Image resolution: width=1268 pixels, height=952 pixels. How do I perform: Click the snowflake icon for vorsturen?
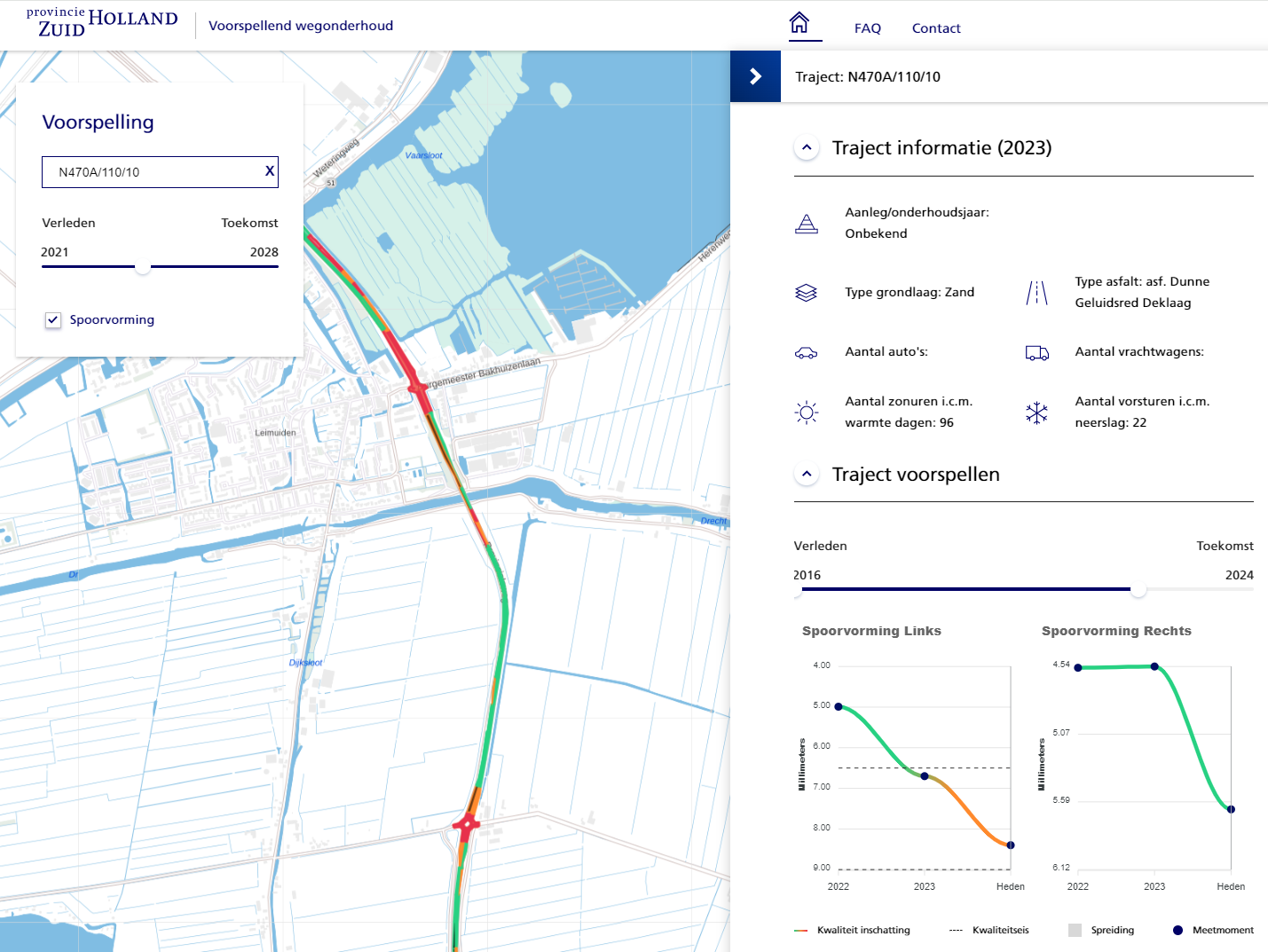point(1036,413)
